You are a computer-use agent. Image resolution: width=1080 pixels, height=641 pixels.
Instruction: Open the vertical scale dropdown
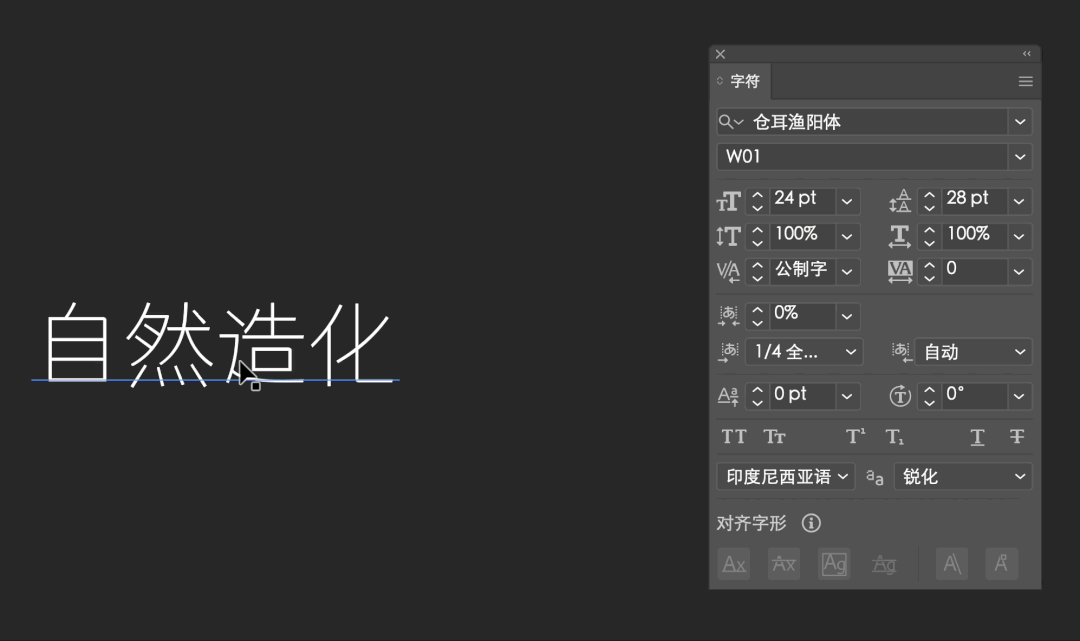pyautogui.click(x=847, y=236)
